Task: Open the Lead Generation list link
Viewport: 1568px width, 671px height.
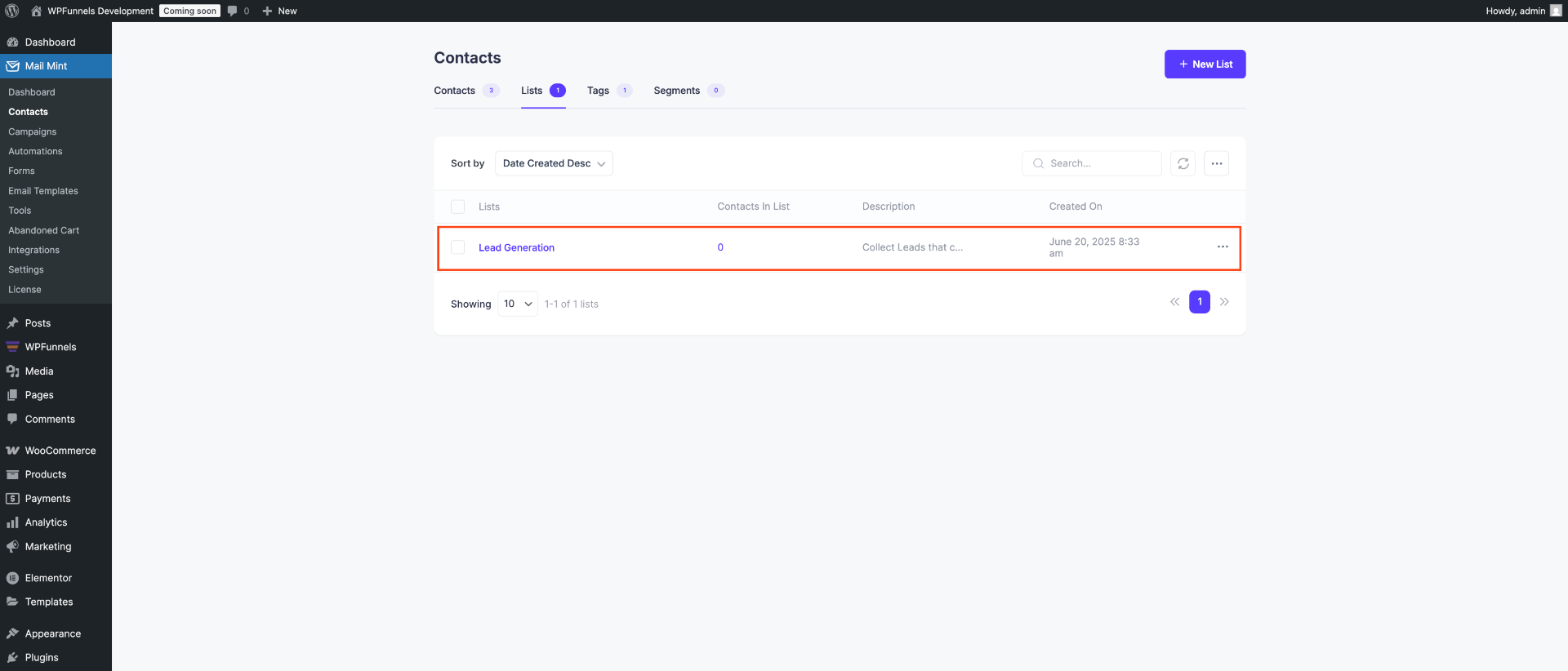Action: point(516,247)
